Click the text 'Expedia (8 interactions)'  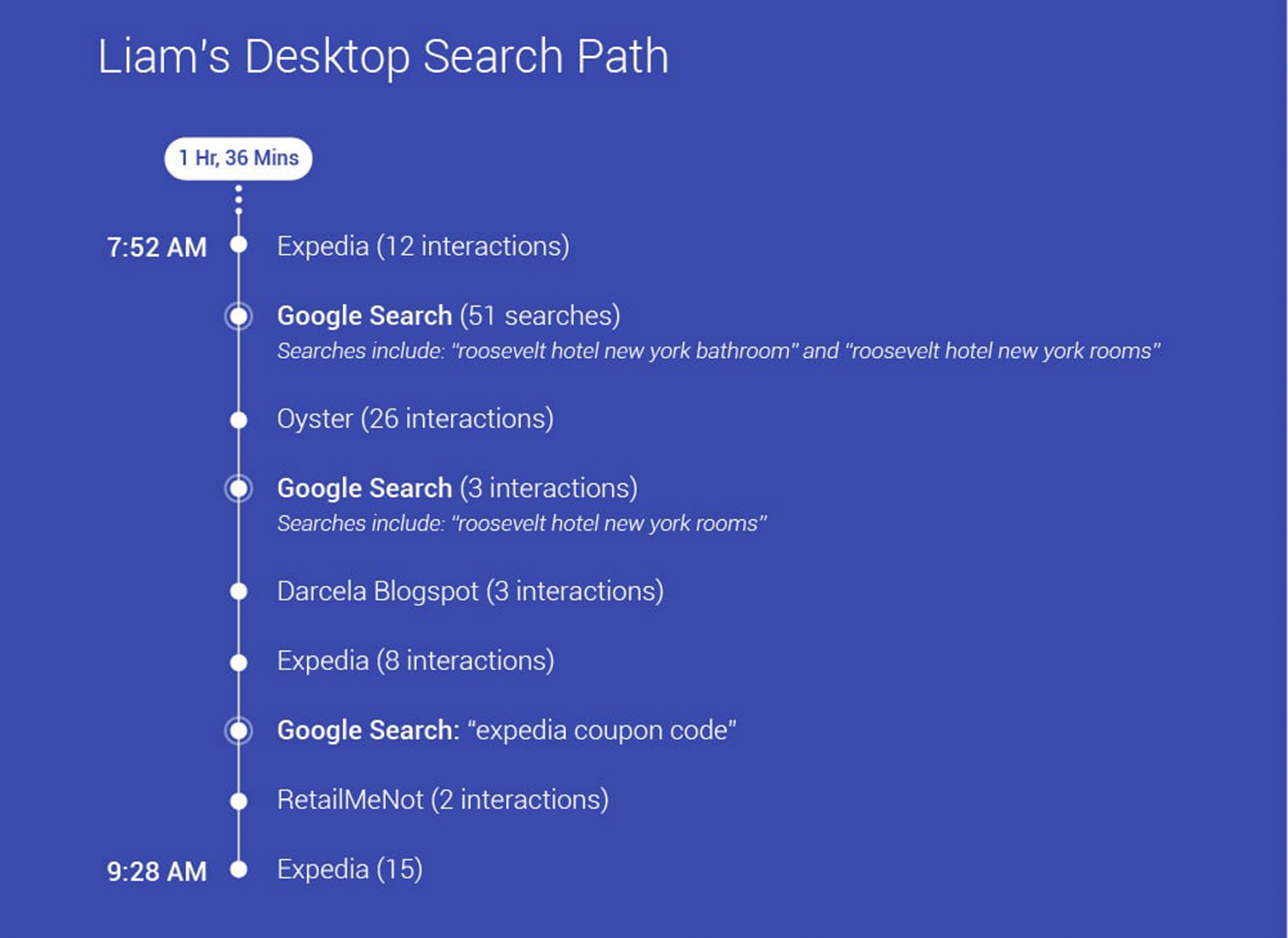point(416,661)
